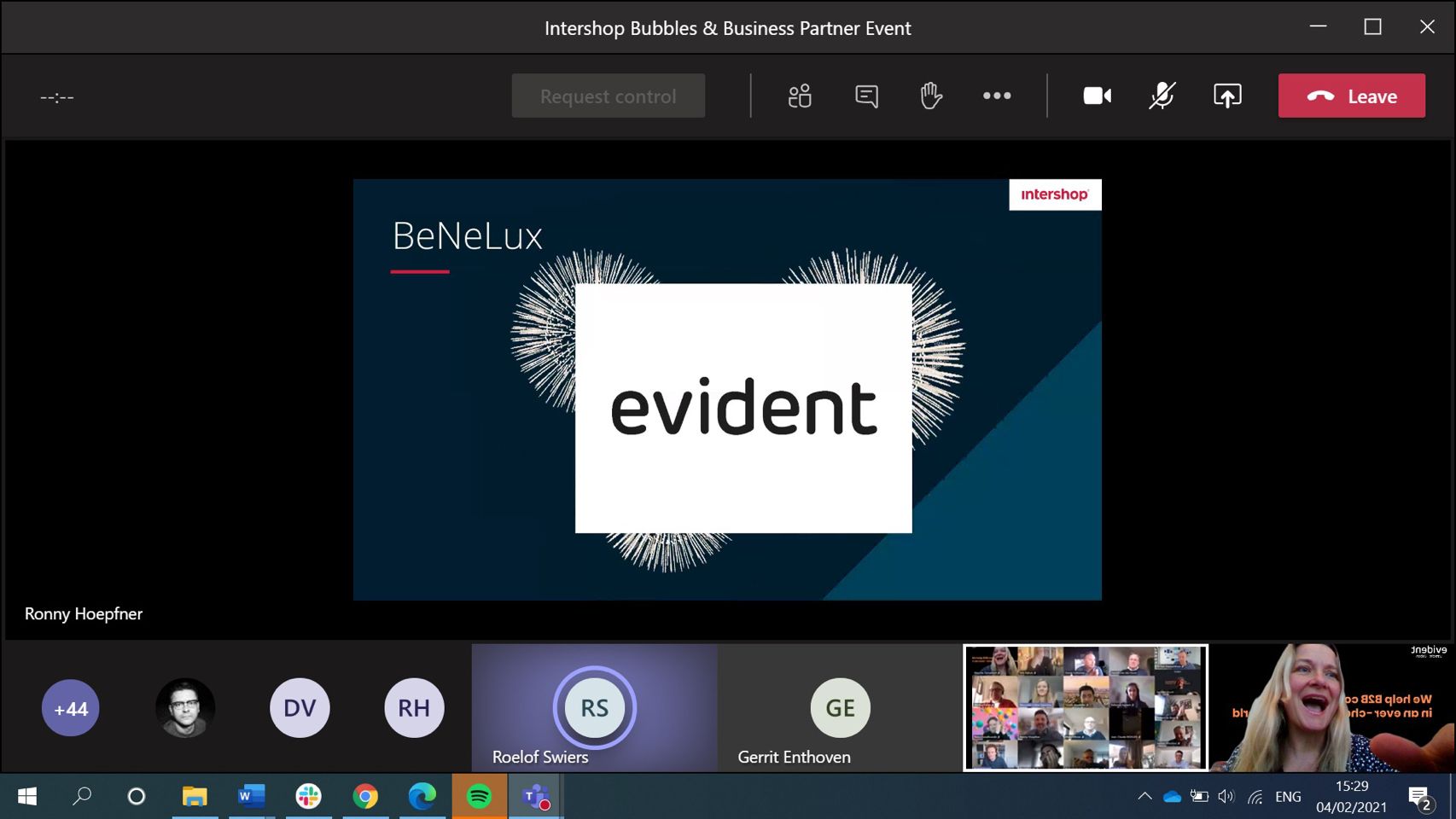The width and height of the screenshot is (1456, 819).
Task: Open the share content tray
Action: [1227, 96]
